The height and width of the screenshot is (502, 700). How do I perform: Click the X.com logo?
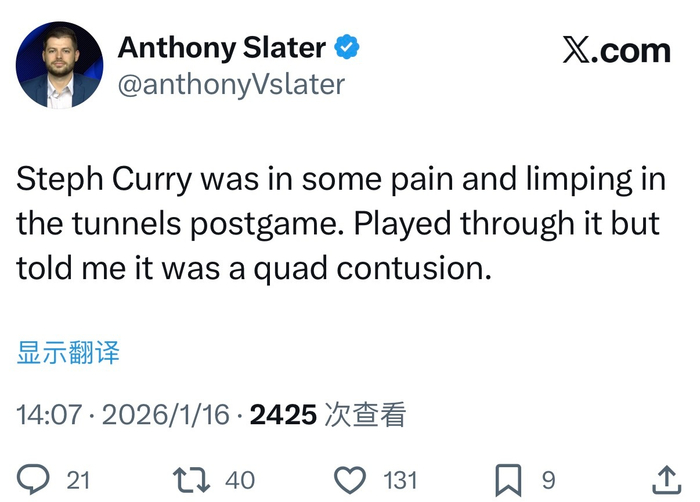point(615,51)
